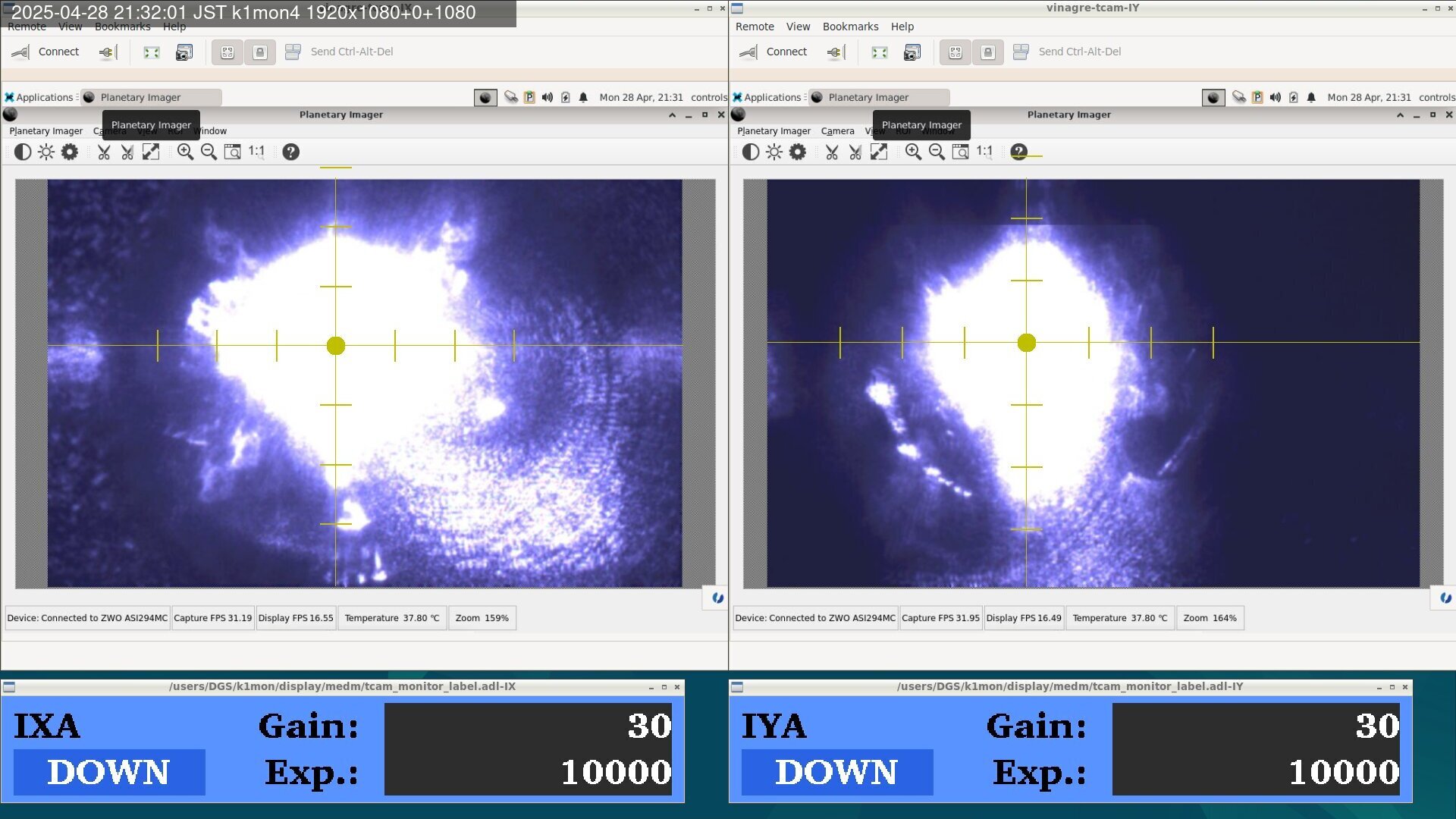Image resolution: width=1456 pixels, height=819 pixels.
Task: Toggle view-only lock in vinagre-tcam-IY toolbar
Action: pos(987,52)
